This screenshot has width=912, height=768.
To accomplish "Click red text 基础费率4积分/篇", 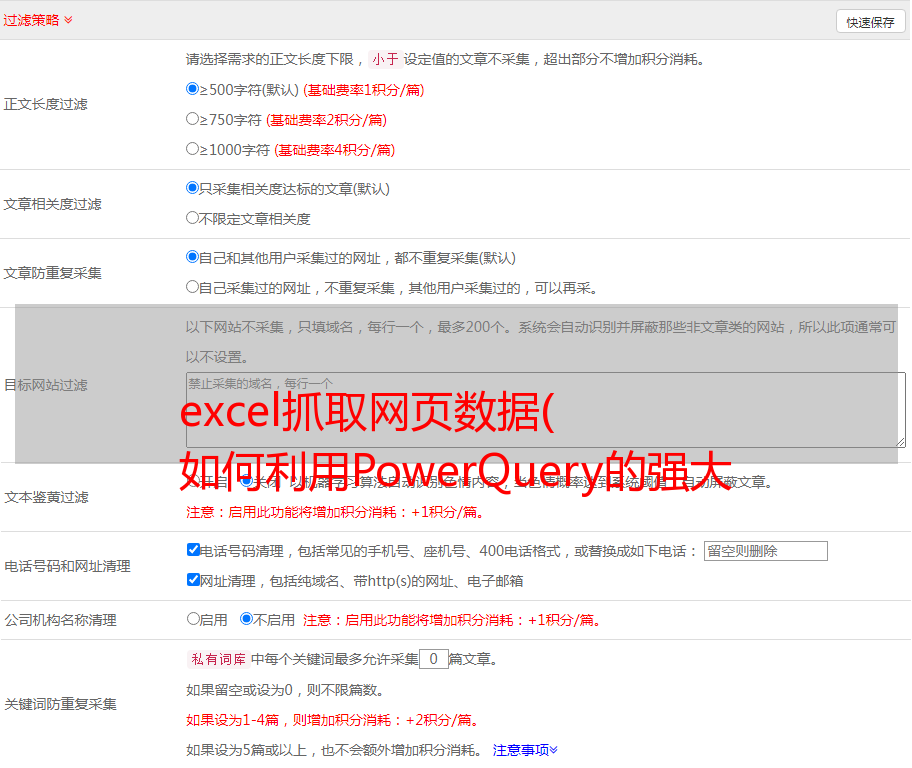I will pos(334,150).
